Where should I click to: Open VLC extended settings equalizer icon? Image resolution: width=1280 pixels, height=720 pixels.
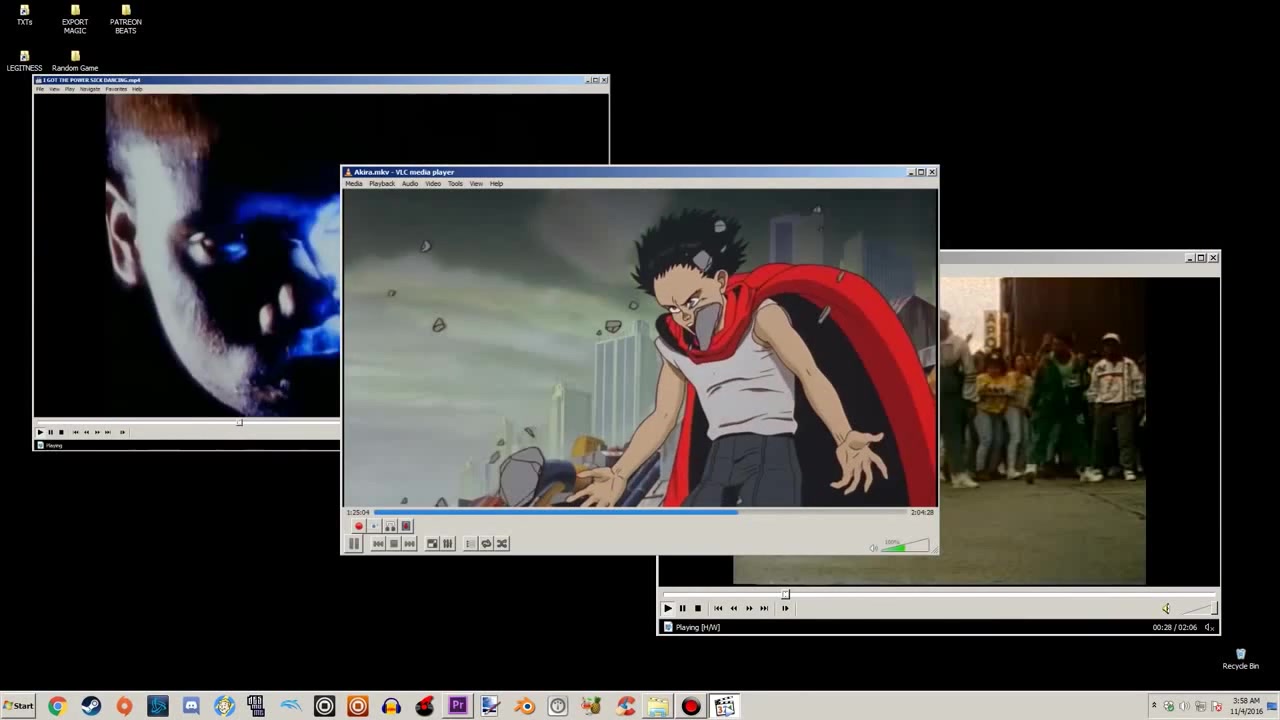click(448, 544)
